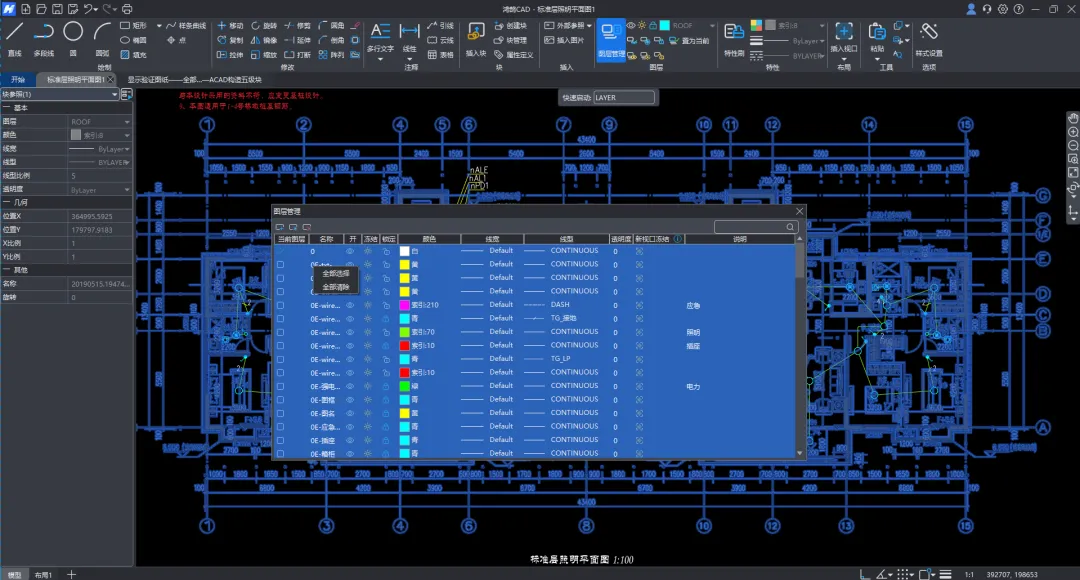
Task: Select the 直线 line tool
Action: pos(14,39)
